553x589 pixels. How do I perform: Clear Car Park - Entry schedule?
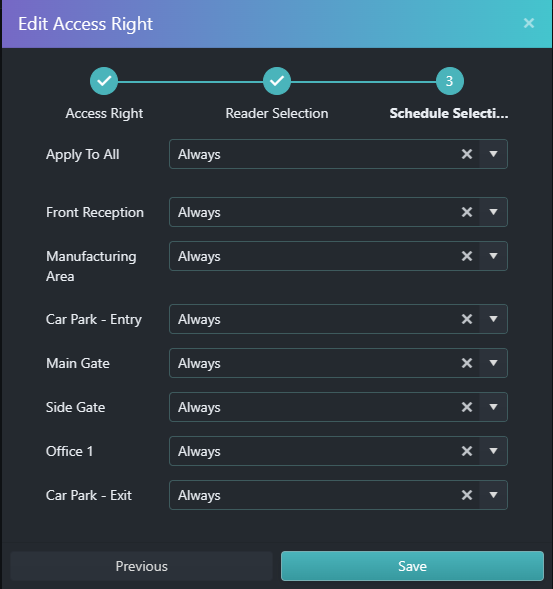tap(467, 319)
